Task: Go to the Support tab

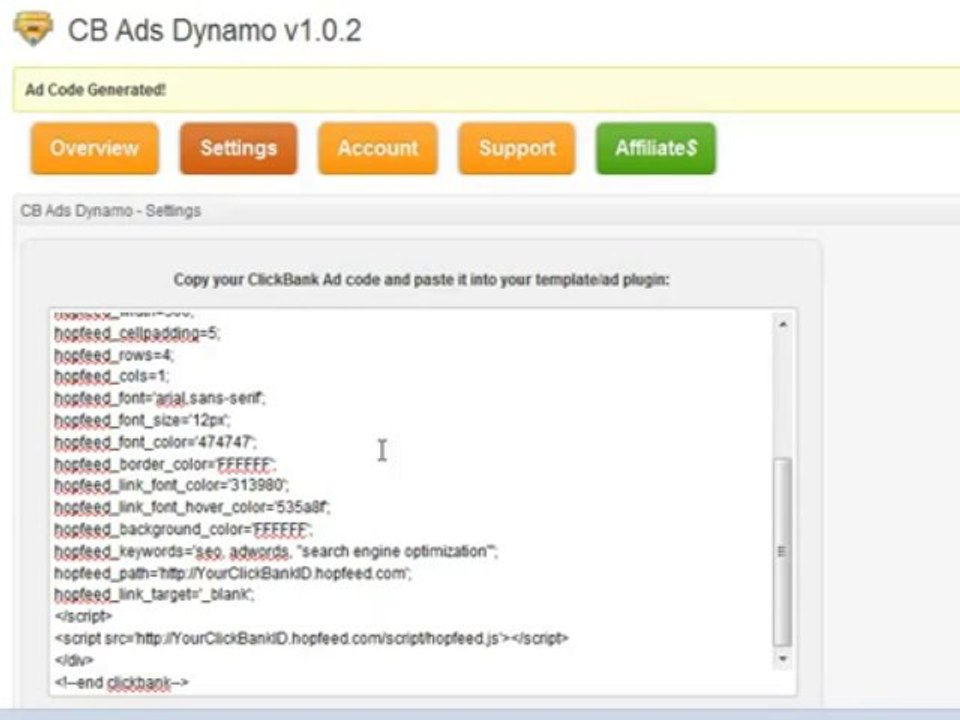Action: pyautogui.click(x=517, y=148)
